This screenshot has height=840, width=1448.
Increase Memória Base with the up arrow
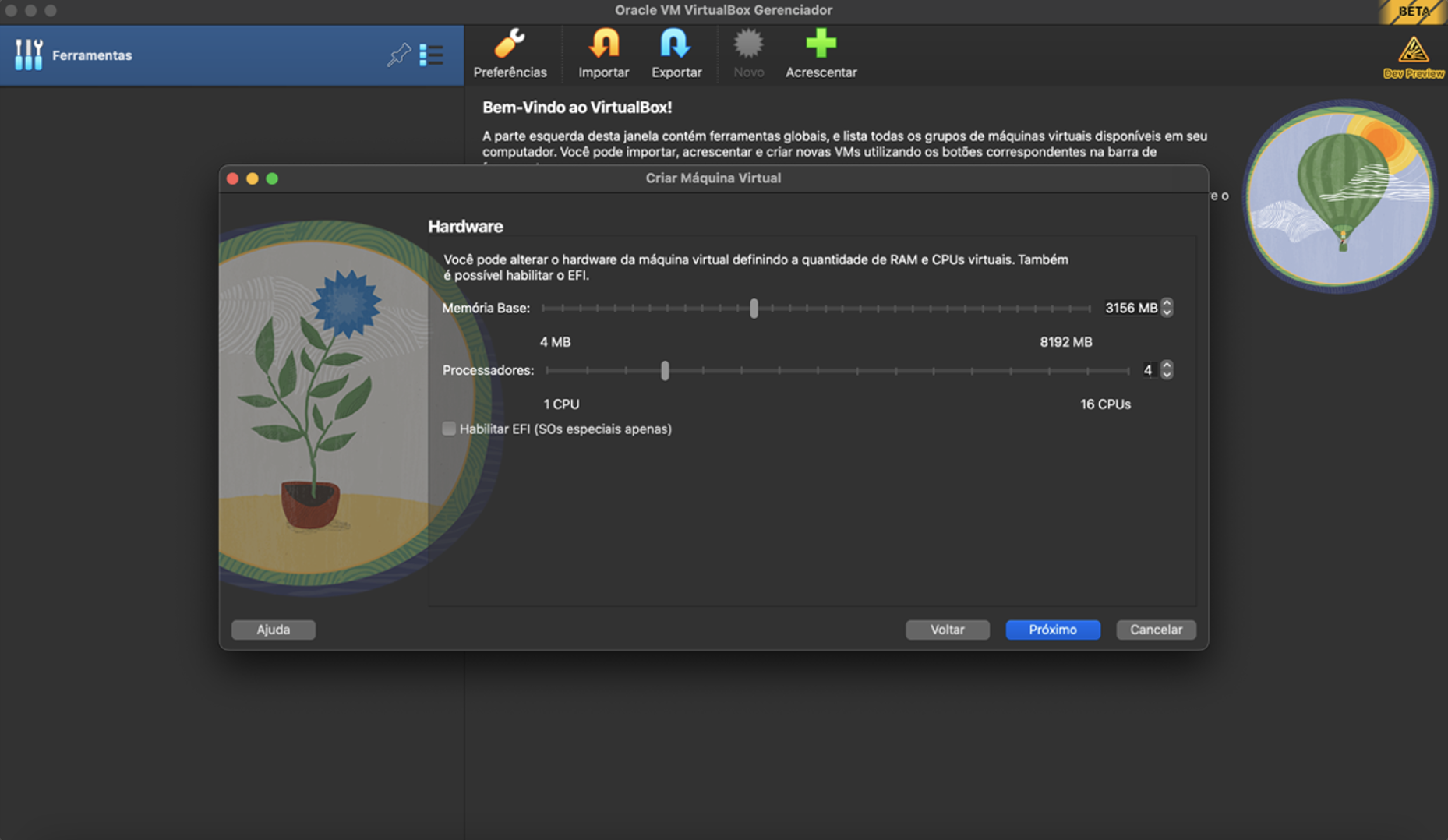point(1167,303)
